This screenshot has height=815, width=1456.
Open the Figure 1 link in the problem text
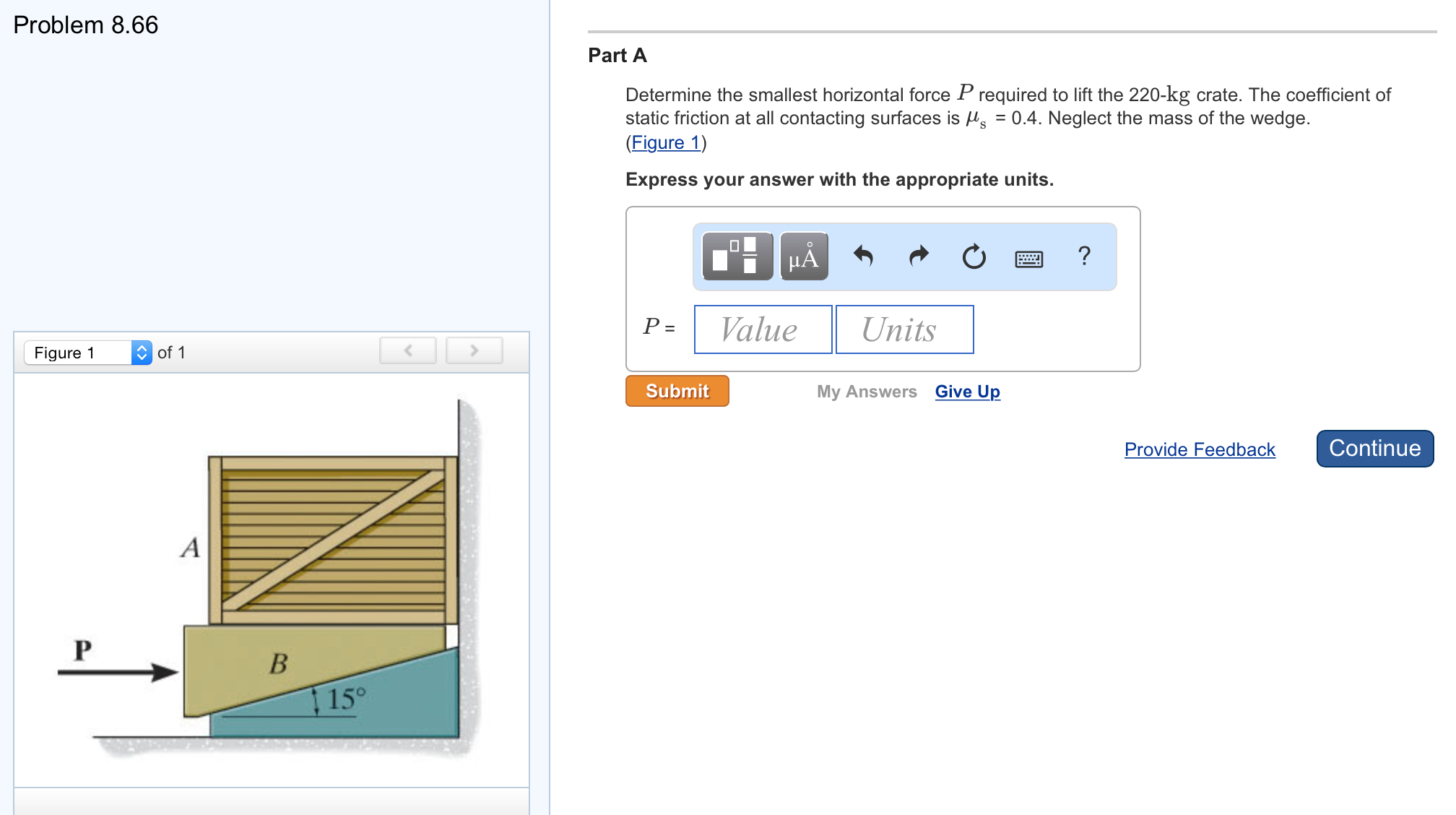(x=665, y=142)
